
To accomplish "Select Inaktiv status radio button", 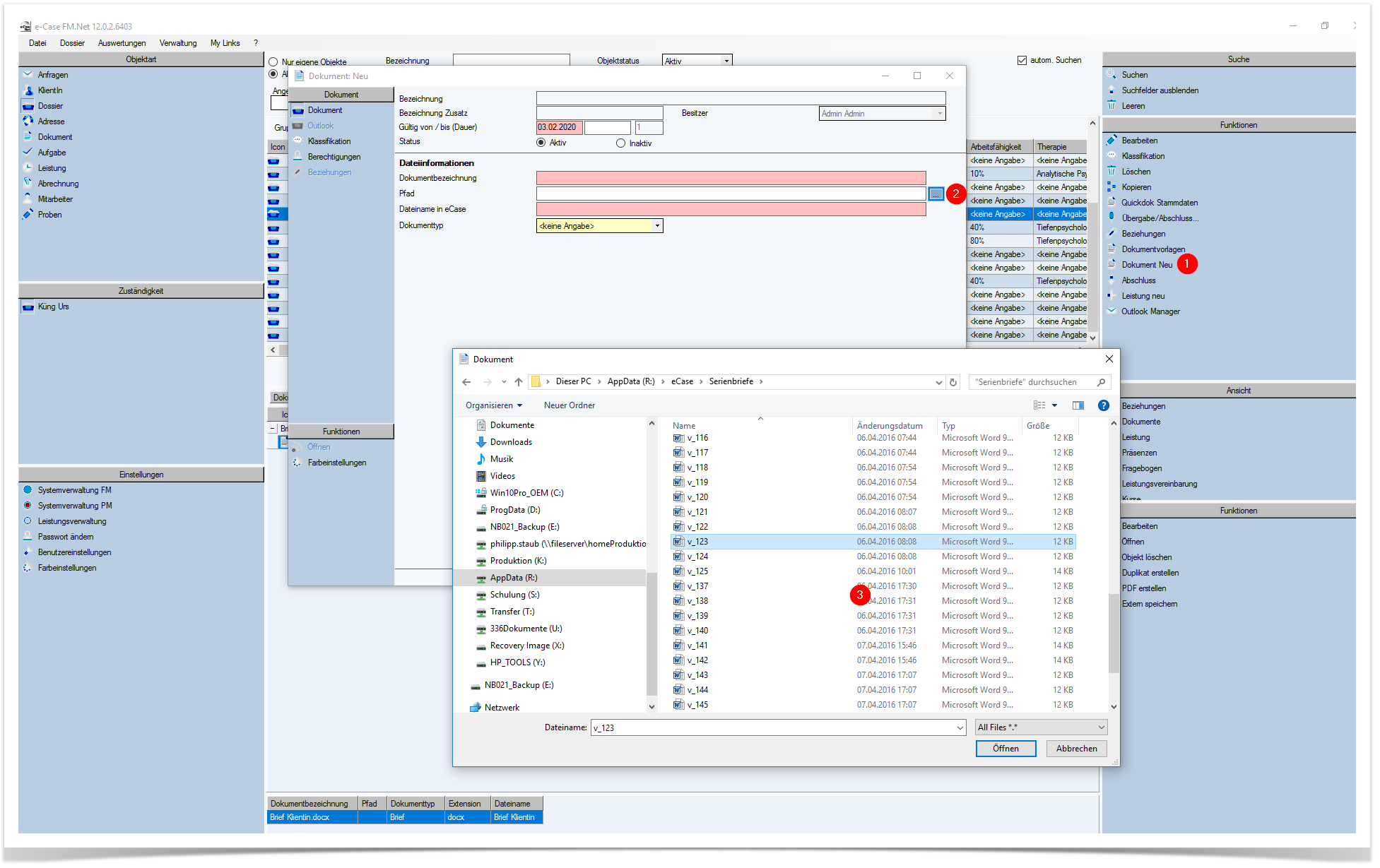I will coord(620,143).
